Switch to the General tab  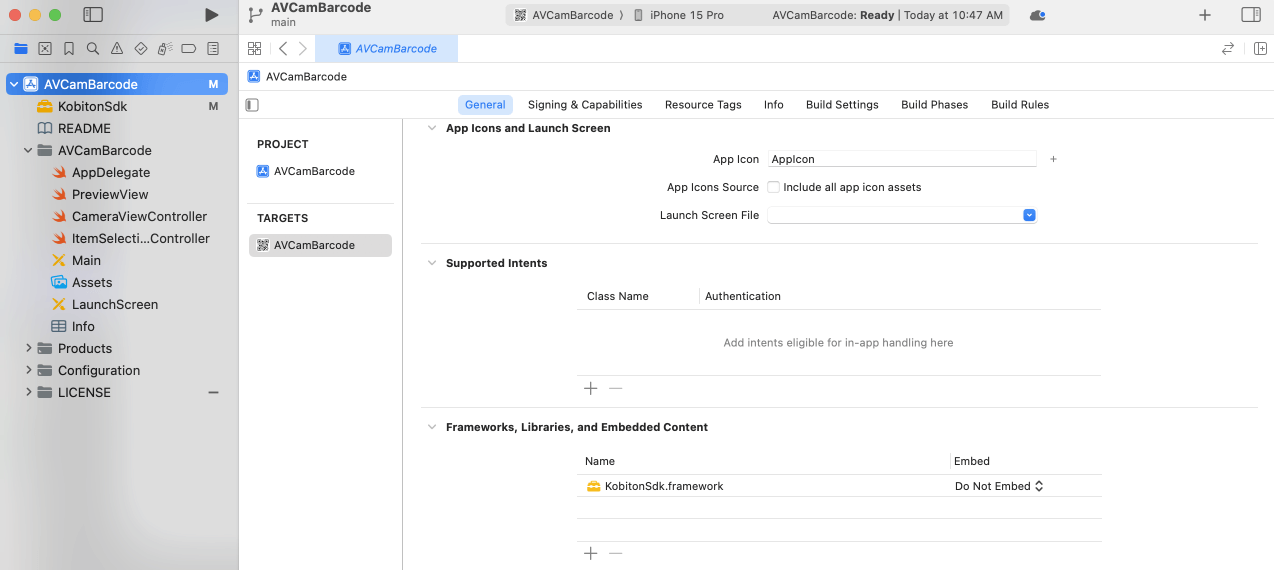[x=485, y=104]
